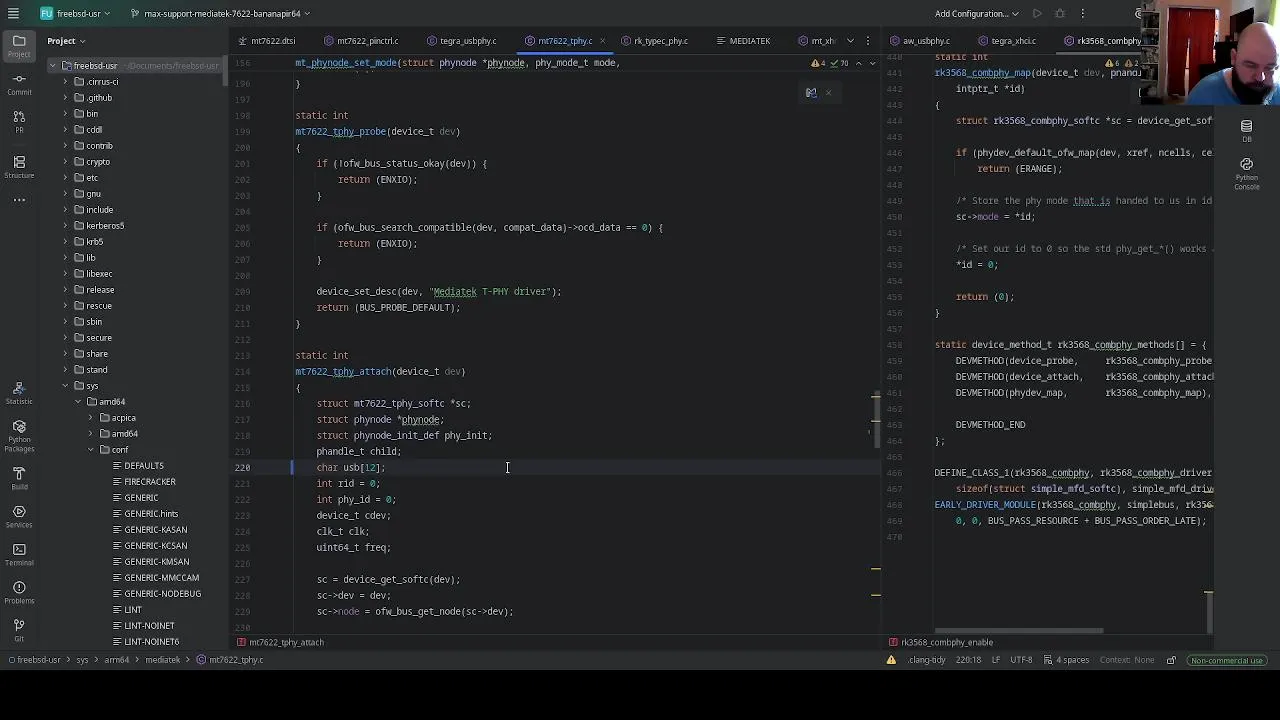The height and width of the screenshot is (720, 1280).
Task: Collapse the sys folder
Action: pyautogui.click(x=66, y=386)
